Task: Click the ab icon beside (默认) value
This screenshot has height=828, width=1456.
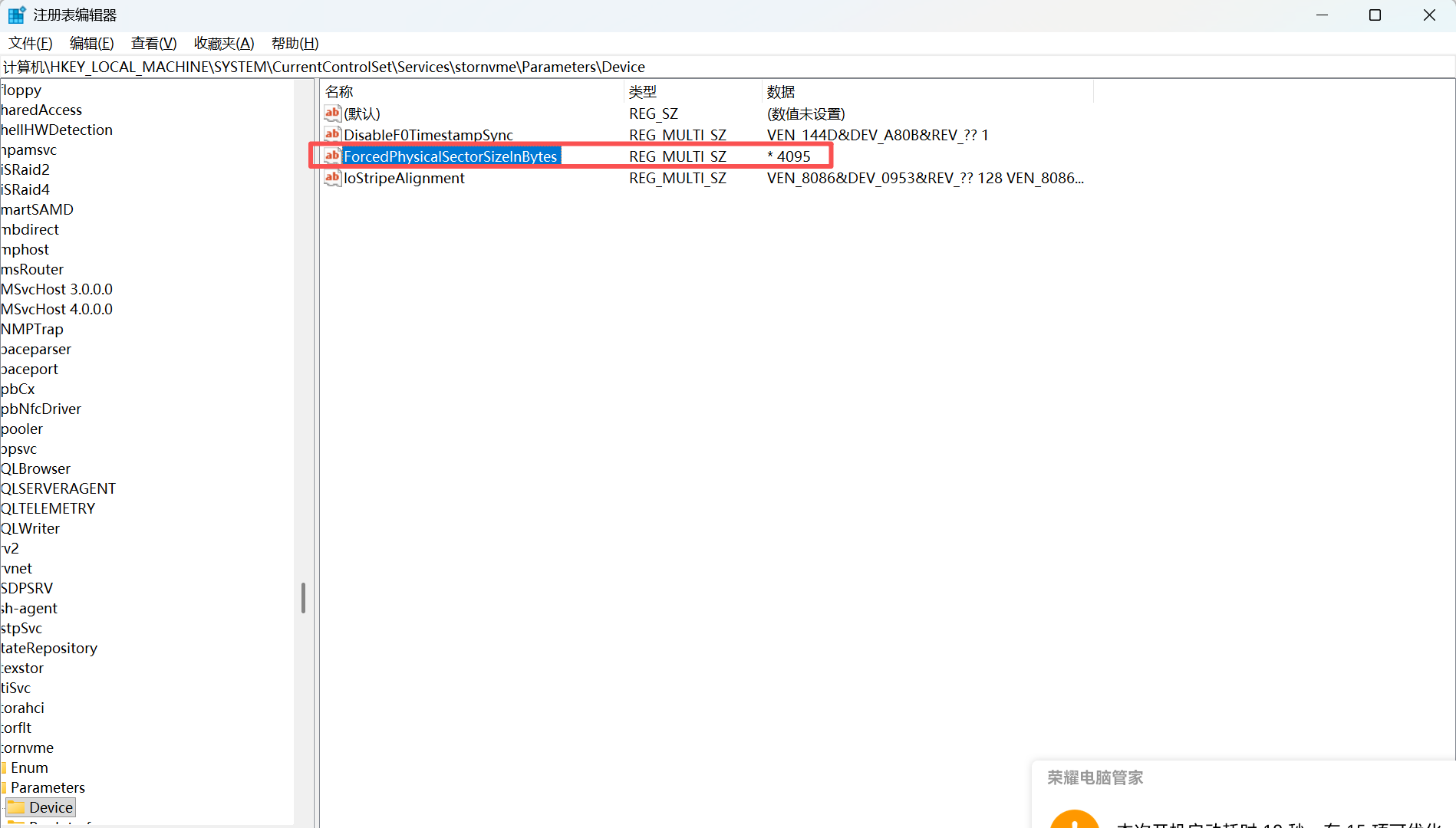Action: point(332,113)
